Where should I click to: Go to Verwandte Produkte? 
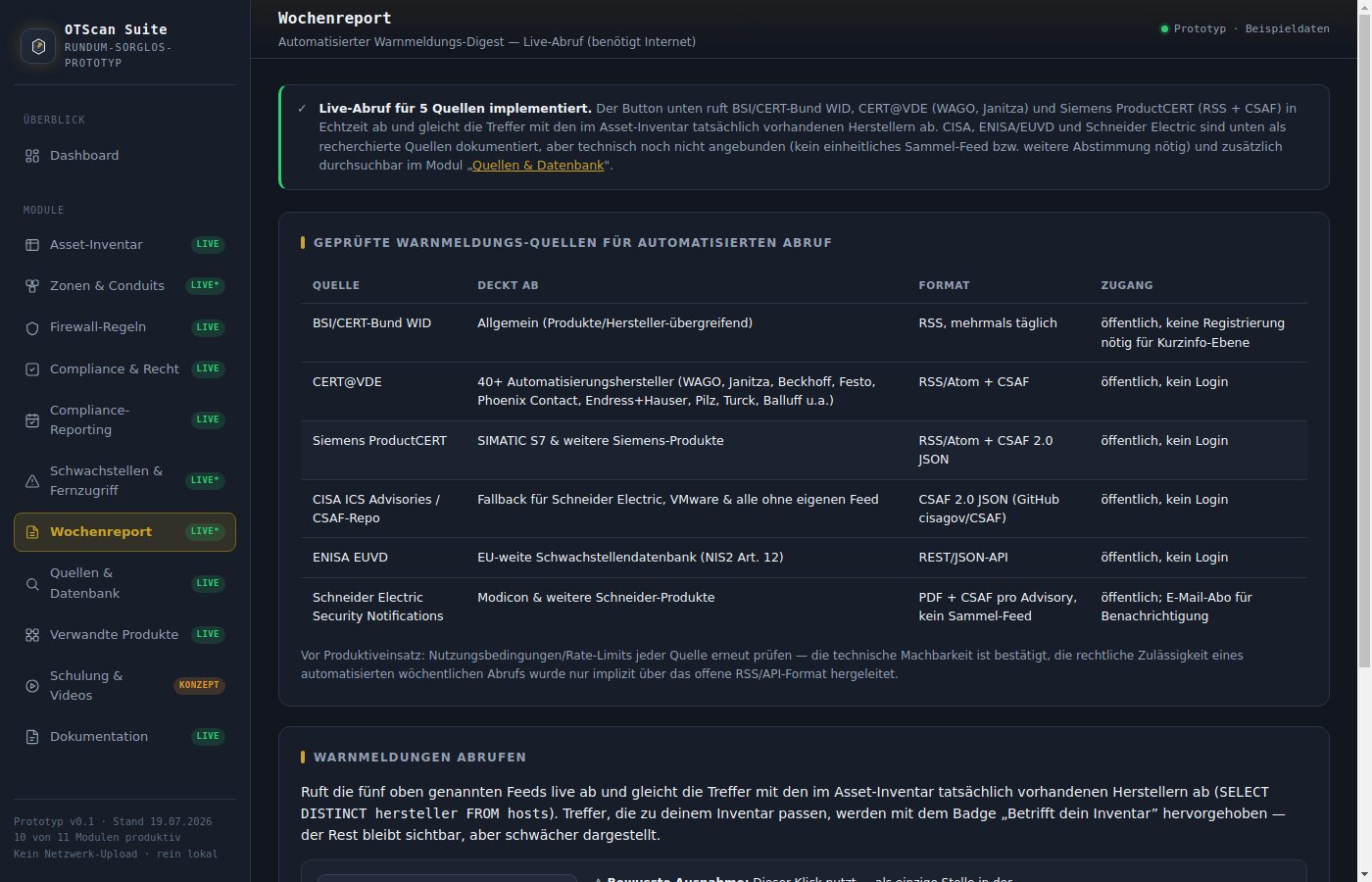pos(124,635)
